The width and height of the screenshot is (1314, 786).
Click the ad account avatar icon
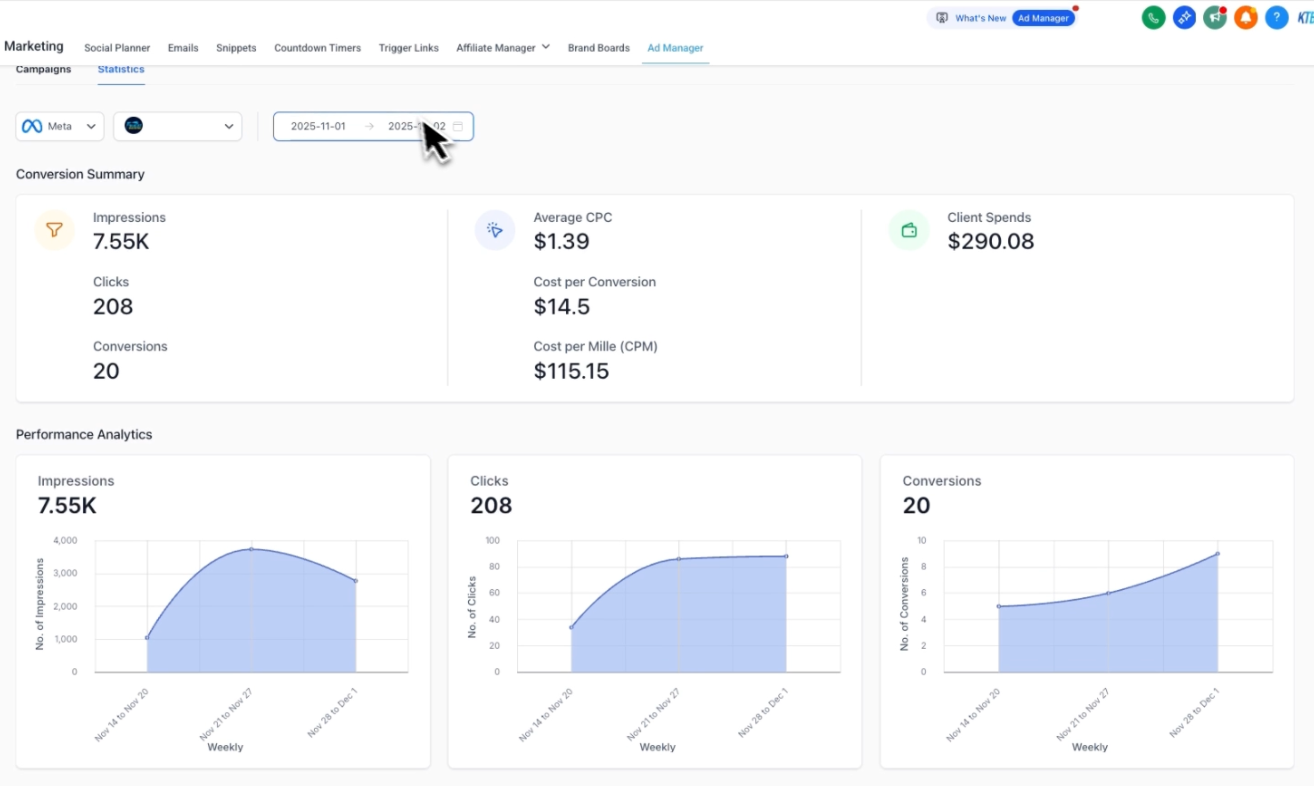pyautogui.click(x=133, y=126)
